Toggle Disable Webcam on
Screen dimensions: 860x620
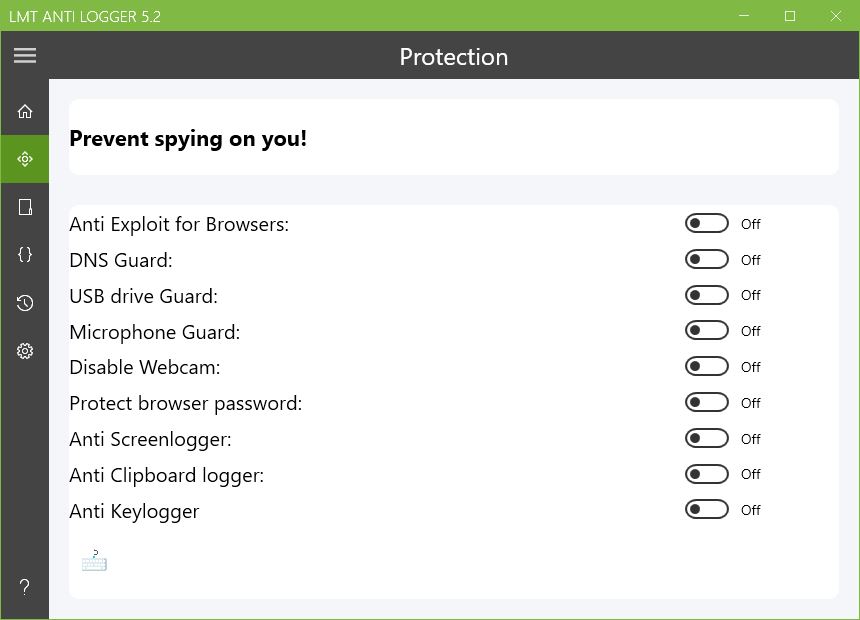pos(706,367)
